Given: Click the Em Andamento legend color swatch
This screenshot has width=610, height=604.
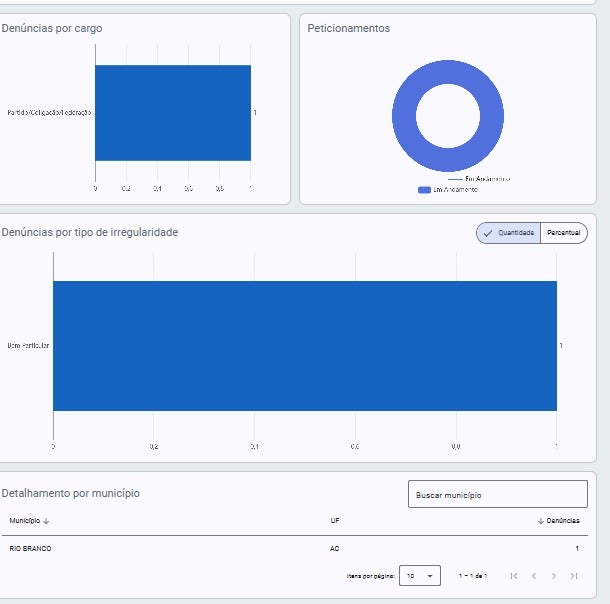Looking at the screenshot, I should [x=424, y=190].
